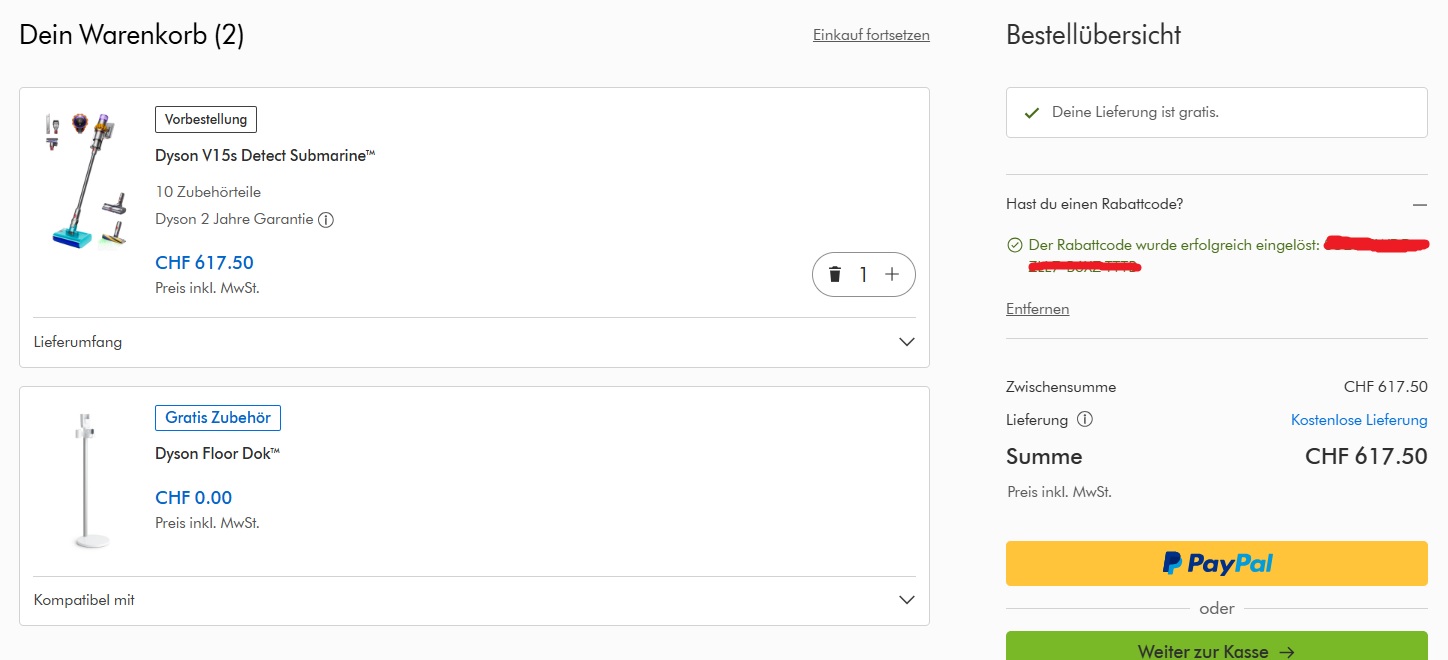
Task: Open the Dyson V15s Detect Submarine product image
Action: point(86,180)
